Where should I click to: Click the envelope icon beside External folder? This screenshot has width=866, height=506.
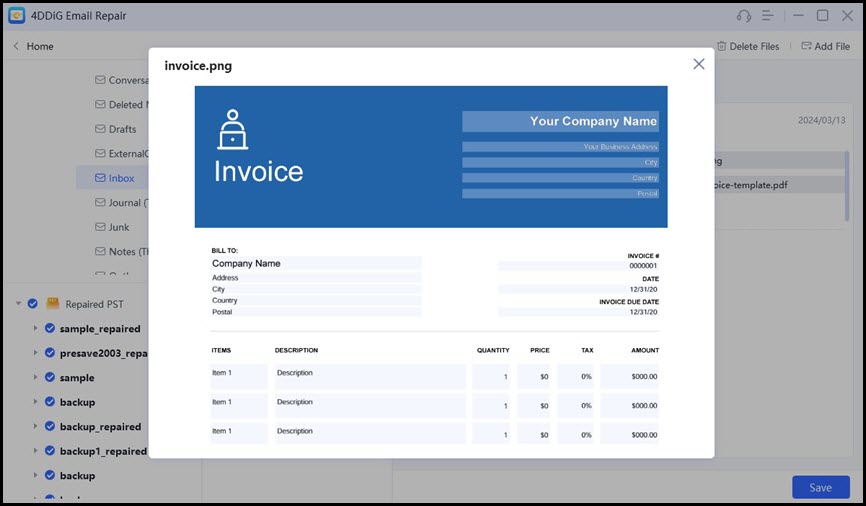click(100, 153)
